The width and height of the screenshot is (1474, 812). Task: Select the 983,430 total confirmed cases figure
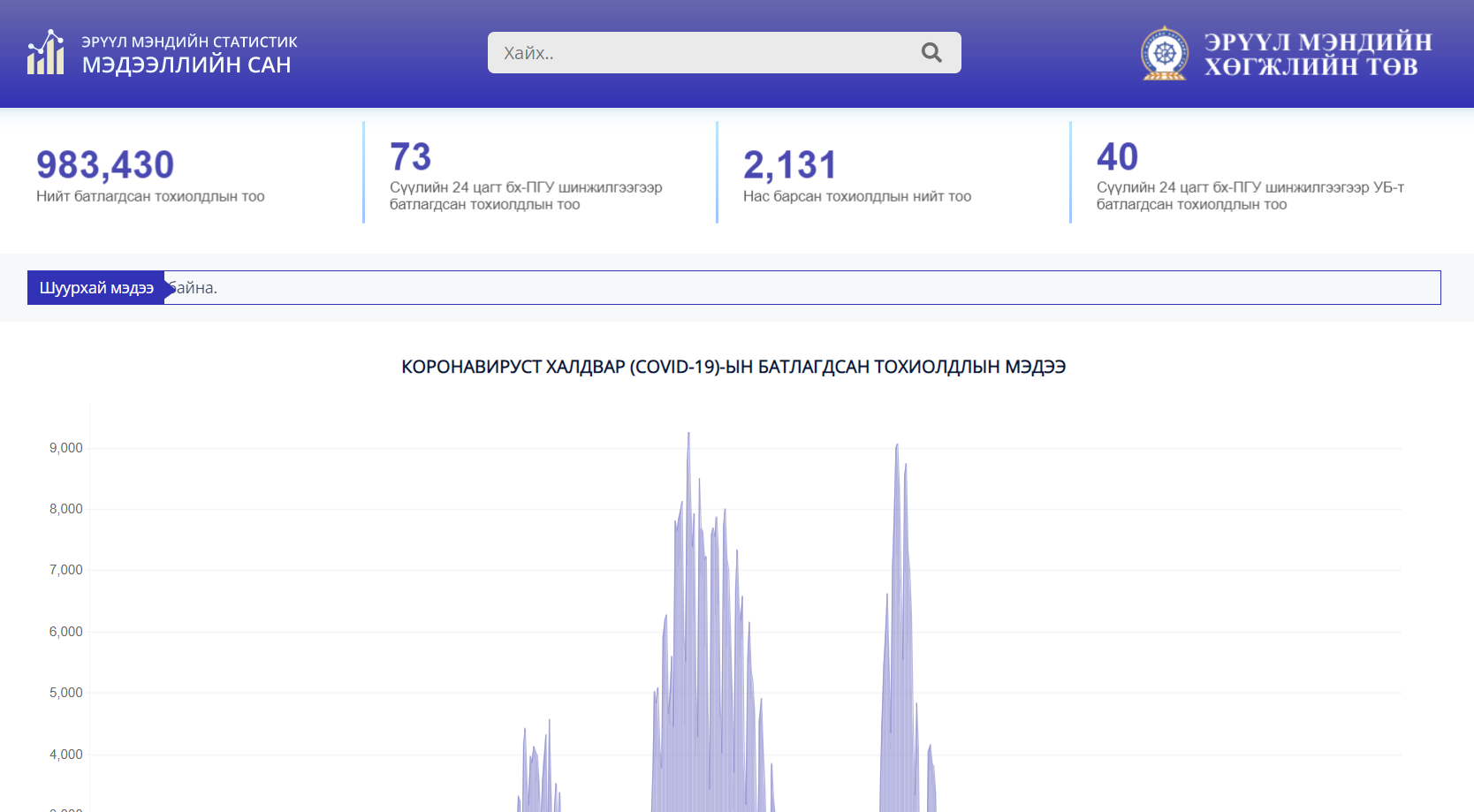pos(105,165)
